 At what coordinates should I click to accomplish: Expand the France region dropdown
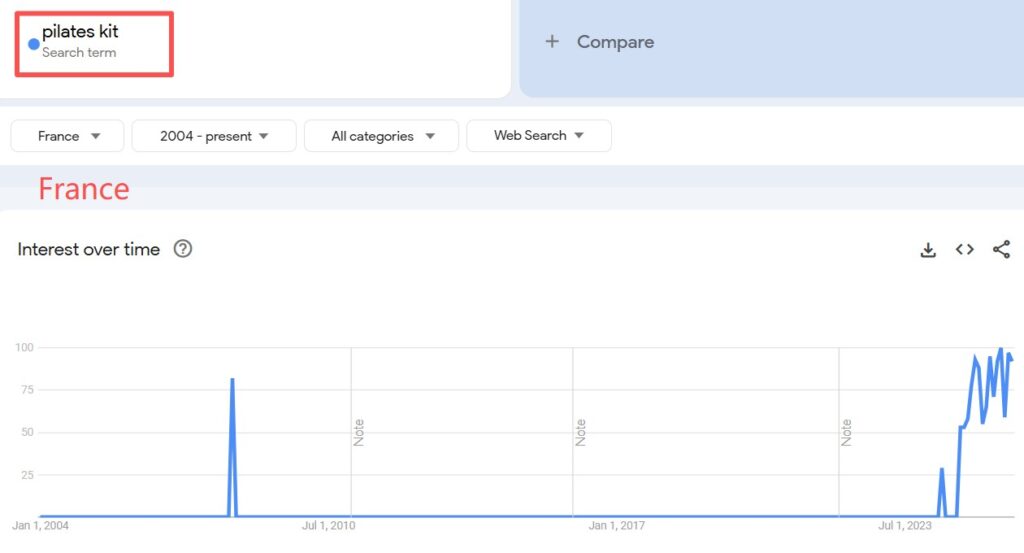(x=68, y=136)
